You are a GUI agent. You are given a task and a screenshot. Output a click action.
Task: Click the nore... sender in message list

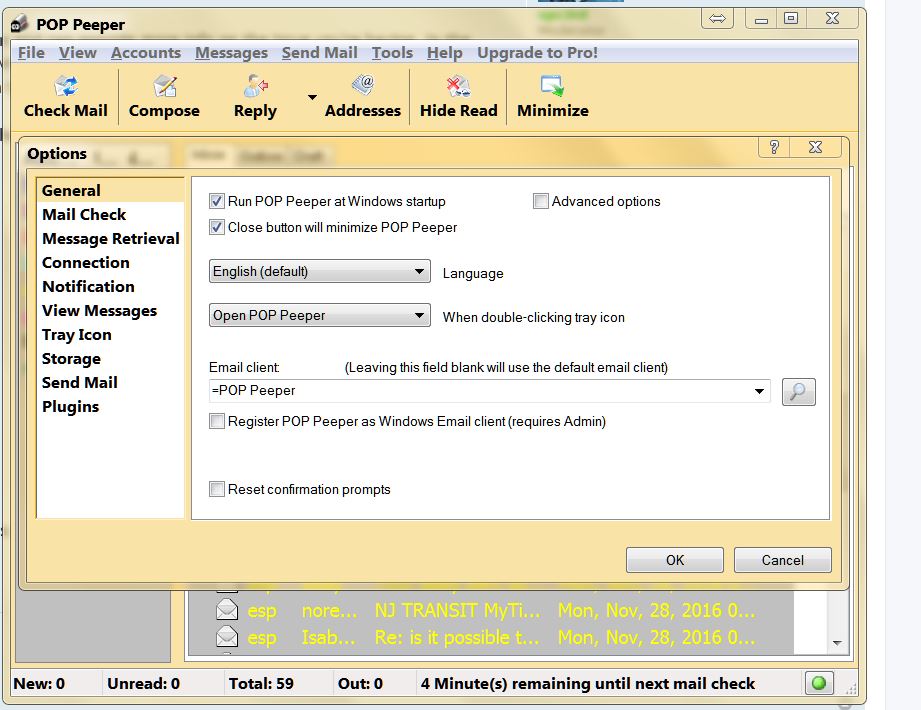330,611
